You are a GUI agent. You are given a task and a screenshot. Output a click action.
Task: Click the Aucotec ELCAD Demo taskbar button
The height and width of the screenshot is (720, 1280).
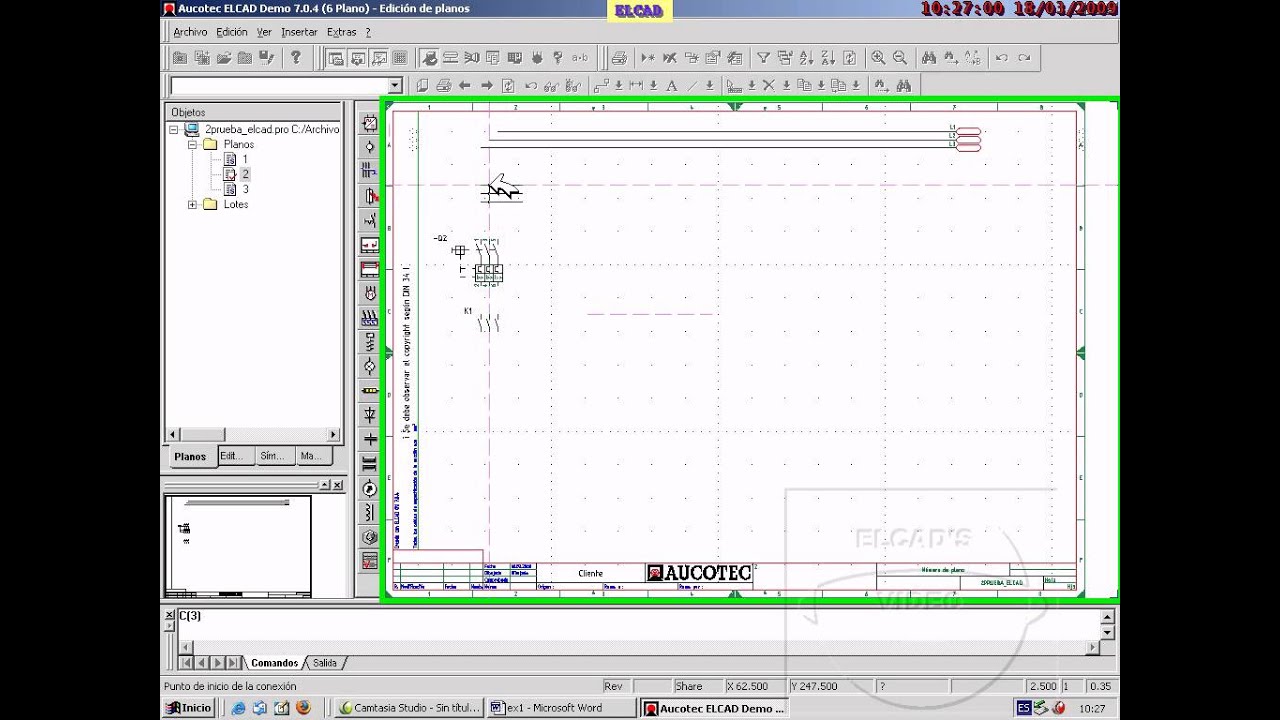715,708
